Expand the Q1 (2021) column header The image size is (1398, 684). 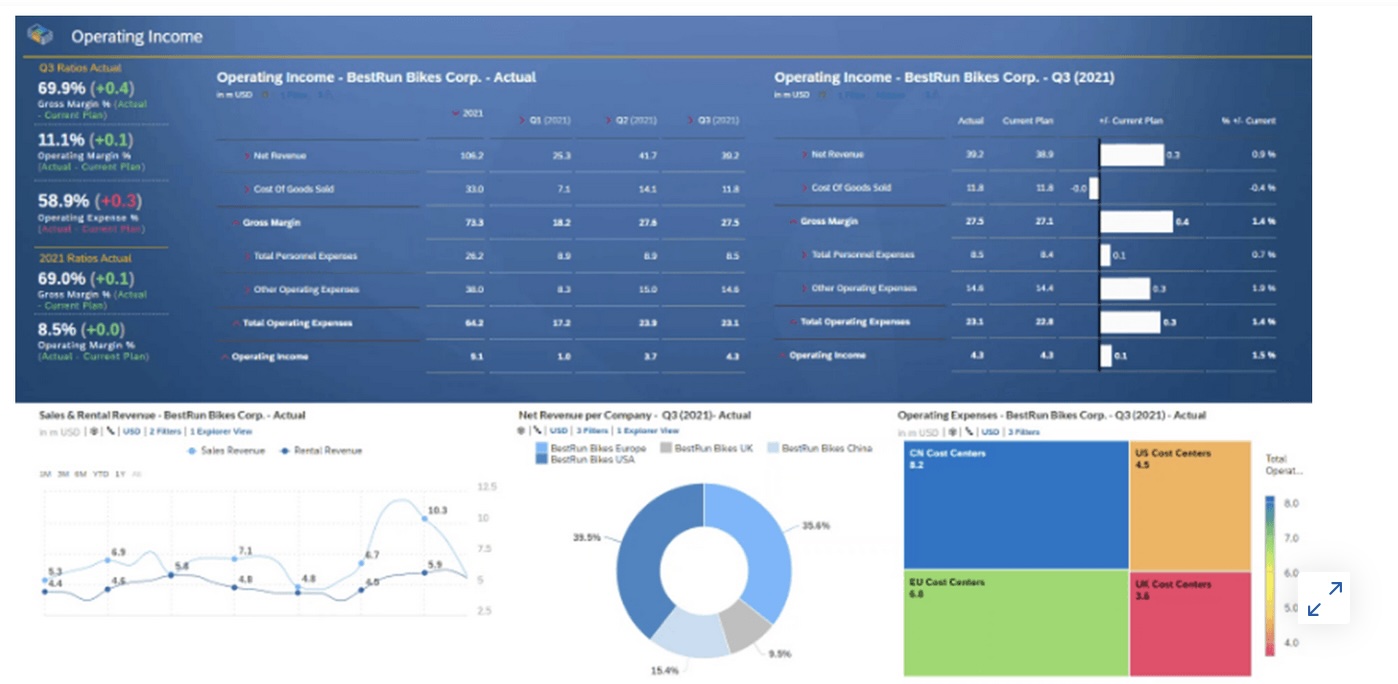coord(522,121)
